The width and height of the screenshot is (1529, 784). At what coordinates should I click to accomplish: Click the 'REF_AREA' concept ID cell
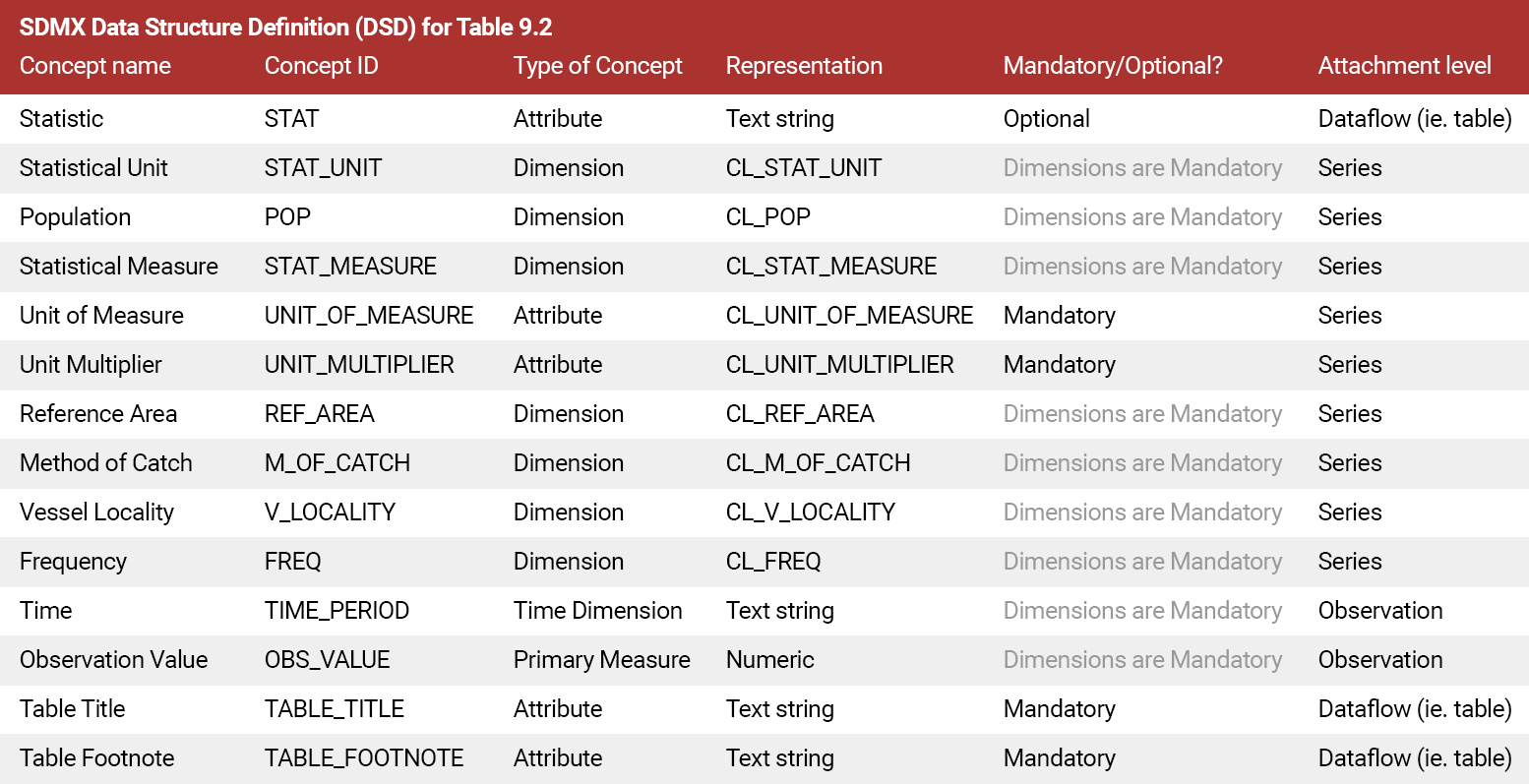pos(320,414)
